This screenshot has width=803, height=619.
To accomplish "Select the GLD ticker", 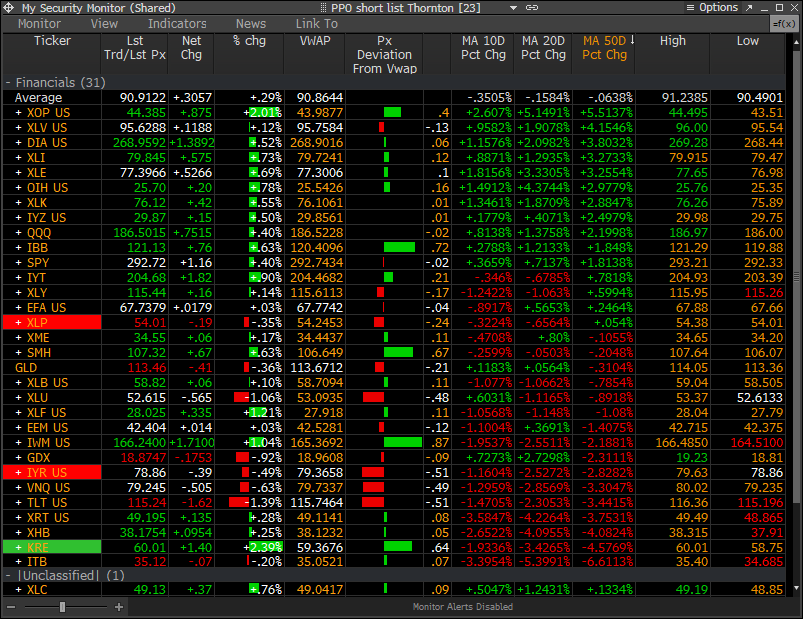I will point(26,368).
